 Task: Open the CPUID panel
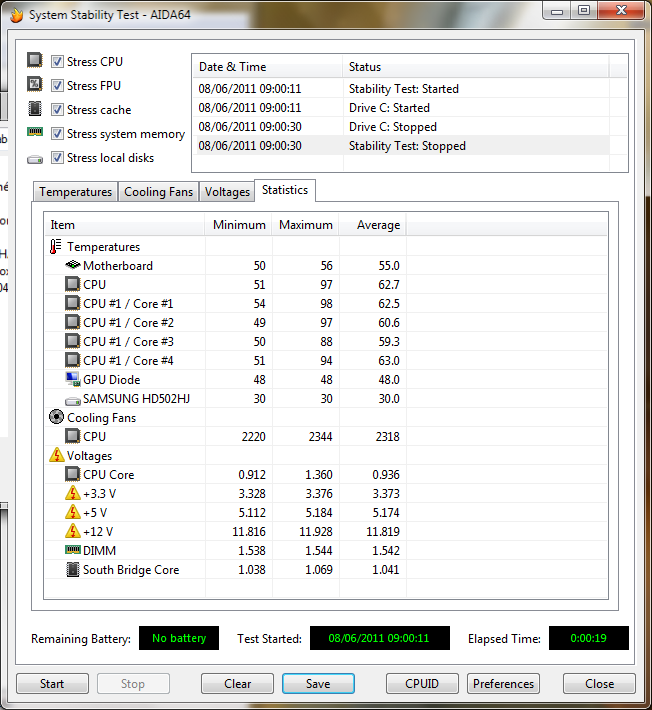[422, 684]
